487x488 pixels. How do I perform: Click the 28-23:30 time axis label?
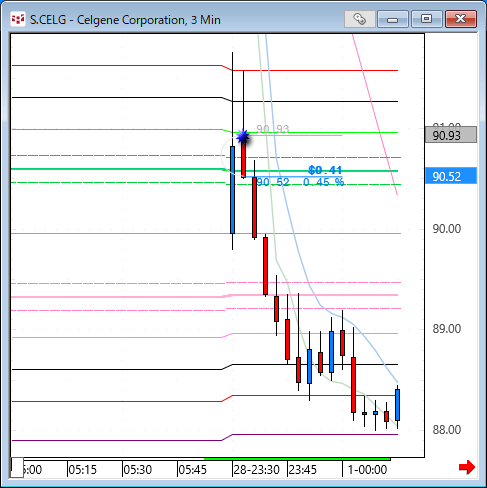tap(256, 470)
